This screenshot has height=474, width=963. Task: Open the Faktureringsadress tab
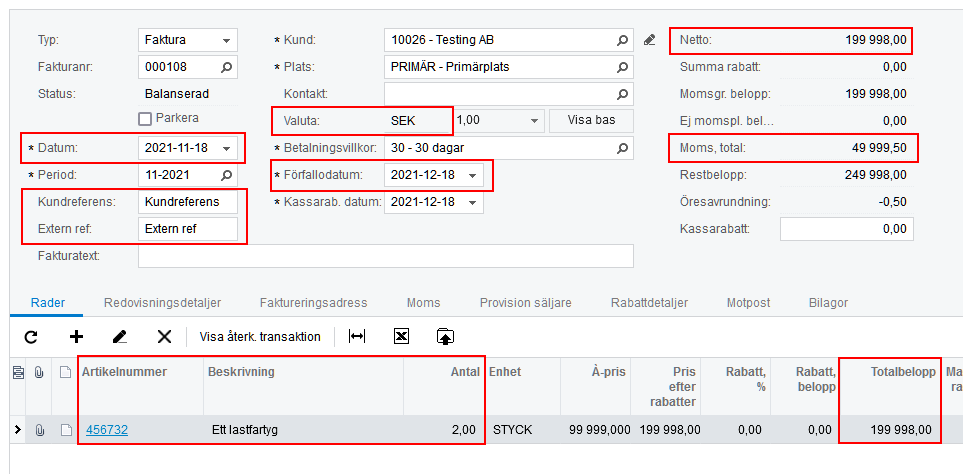click(313, 302)
